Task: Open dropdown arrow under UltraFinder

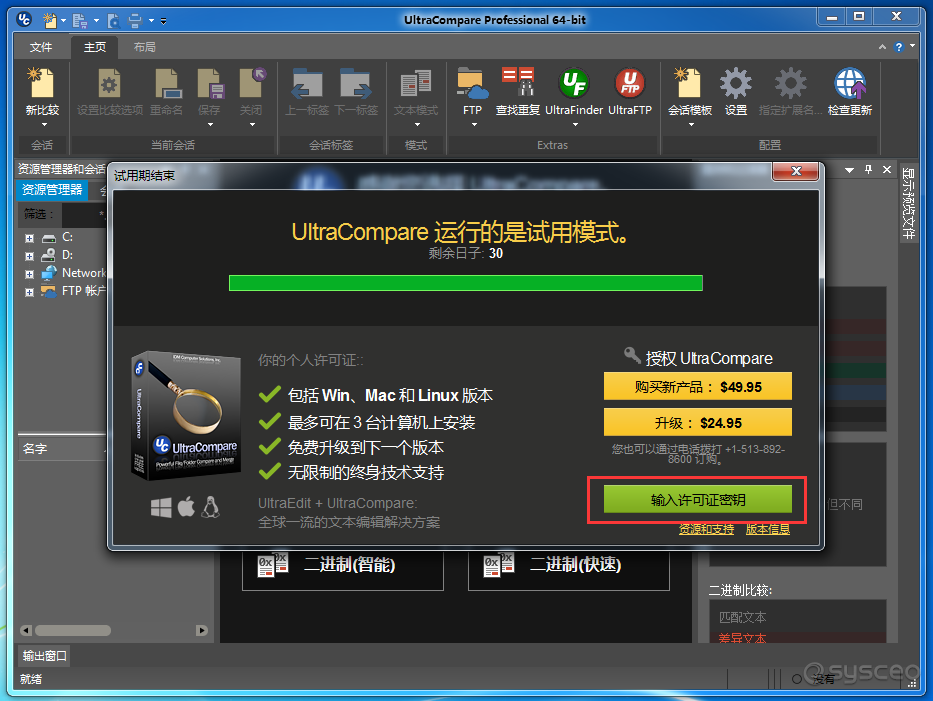Action: [575, 125]
